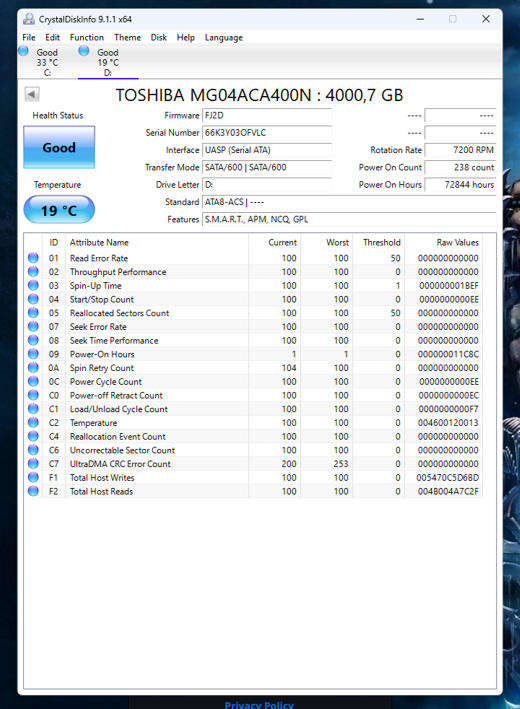Click the status orb for Power-On Hours

[x=33, y=354]
